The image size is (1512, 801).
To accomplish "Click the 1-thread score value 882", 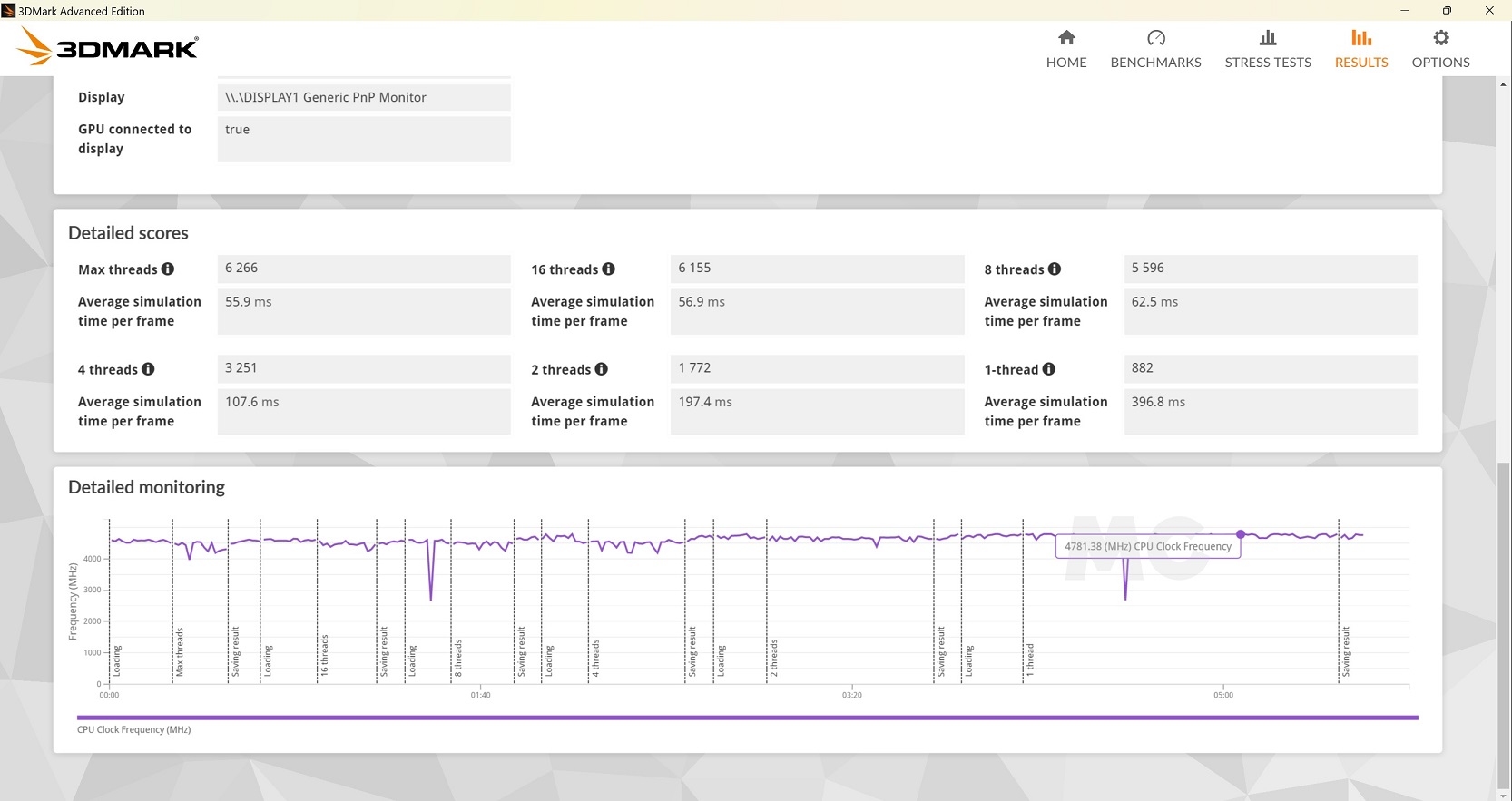I will click(1270, 368).
